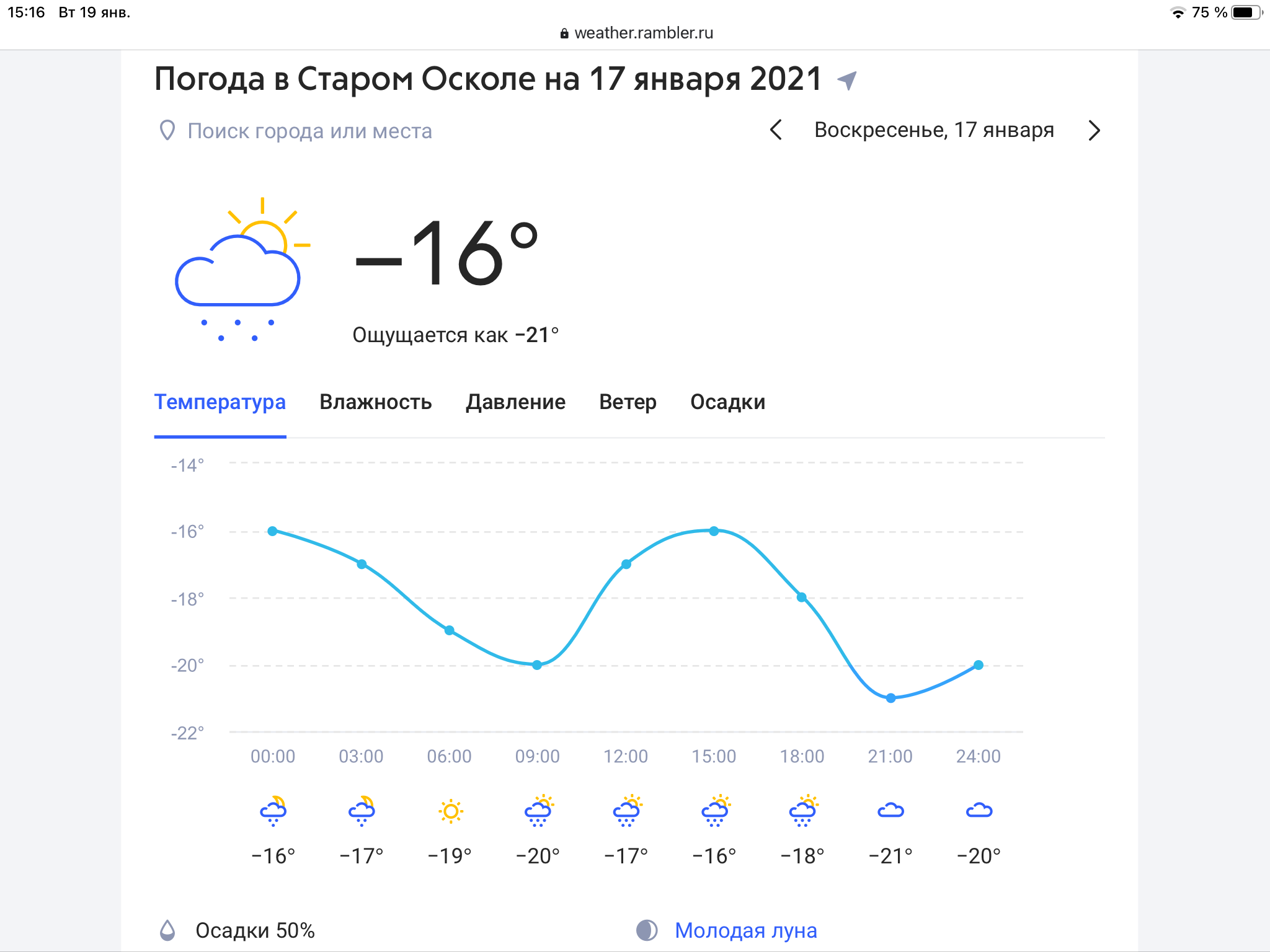Image resolution: width=1270 pixels, height=952 pixels.
Task: Click the large cloudy snow weather icon
Action: (242, 270)
